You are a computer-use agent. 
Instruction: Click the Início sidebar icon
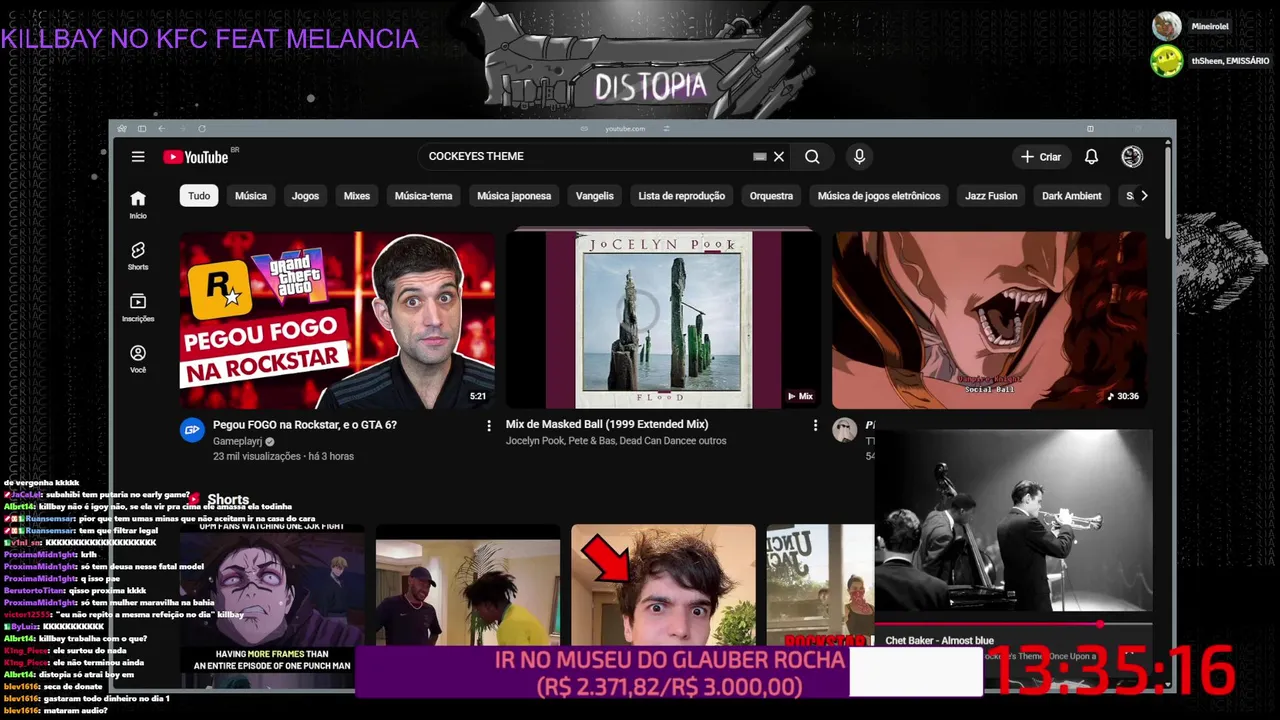(x=138, y=204)
